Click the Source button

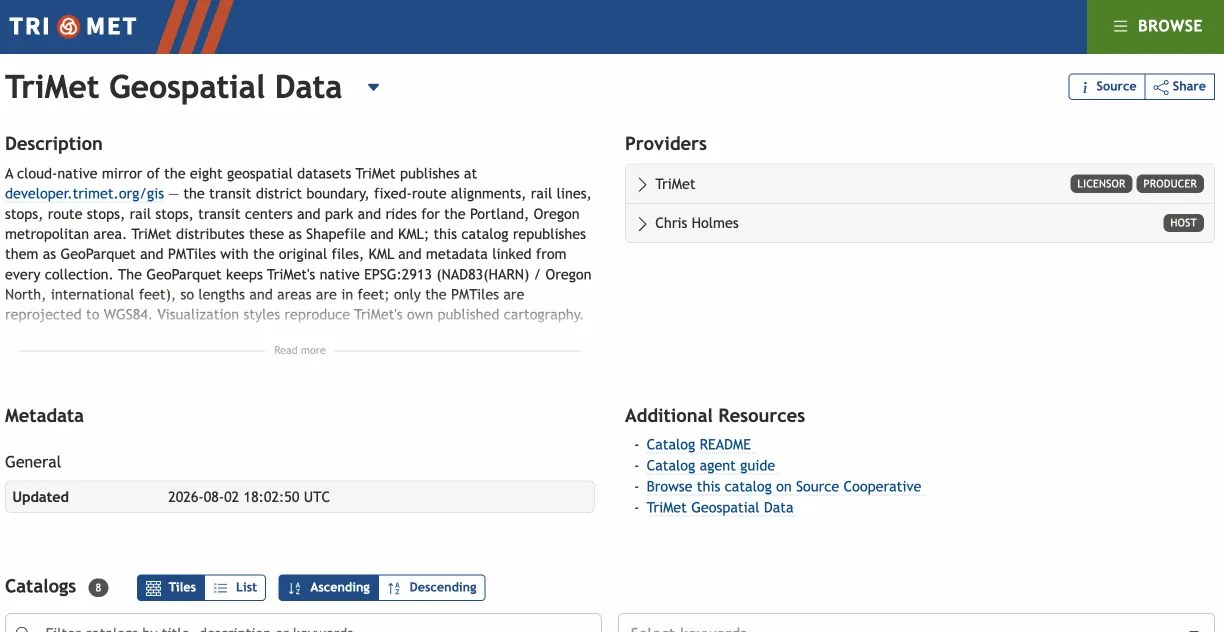(1107, 87)
